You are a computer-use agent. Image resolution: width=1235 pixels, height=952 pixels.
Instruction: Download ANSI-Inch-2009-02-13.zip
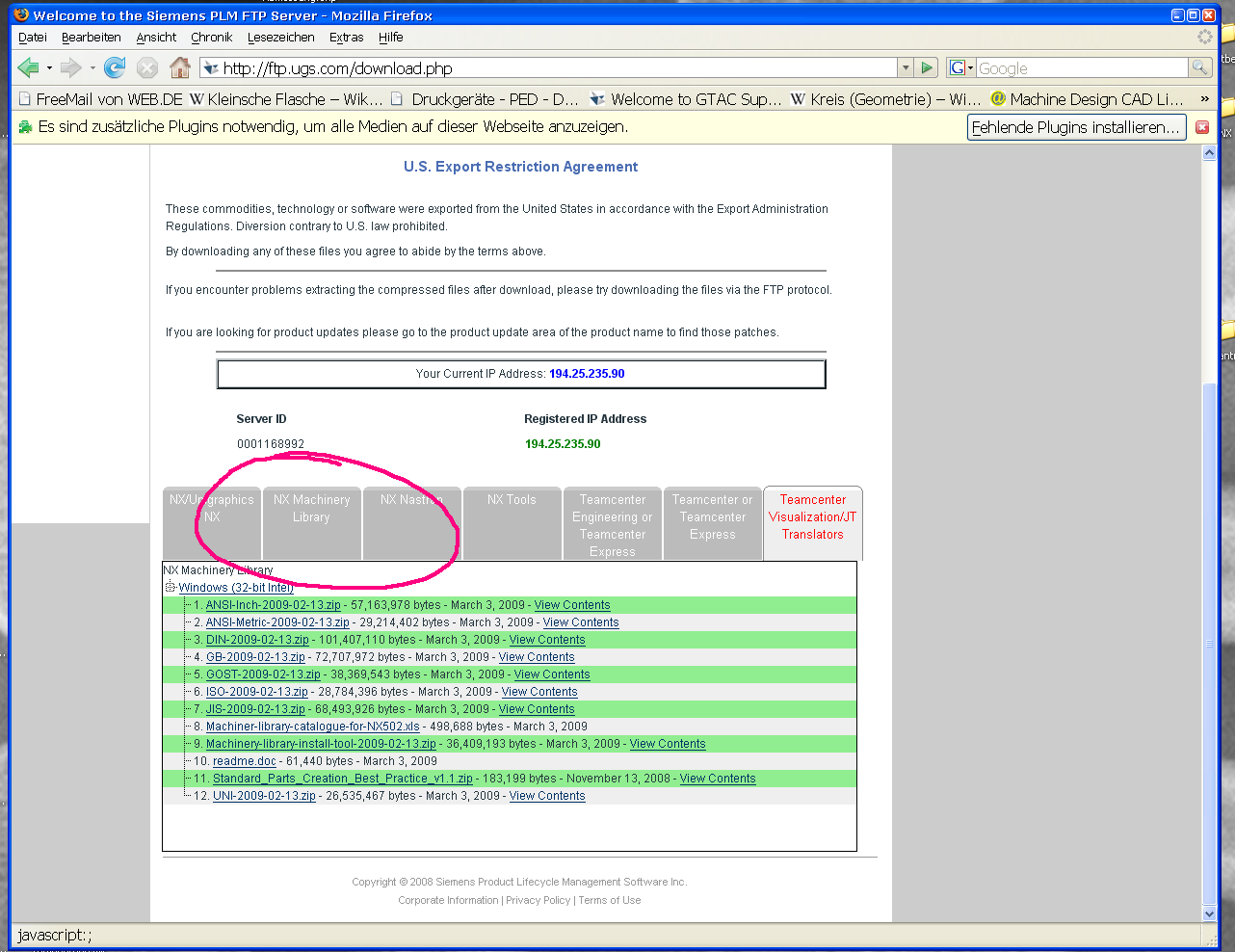274,605
